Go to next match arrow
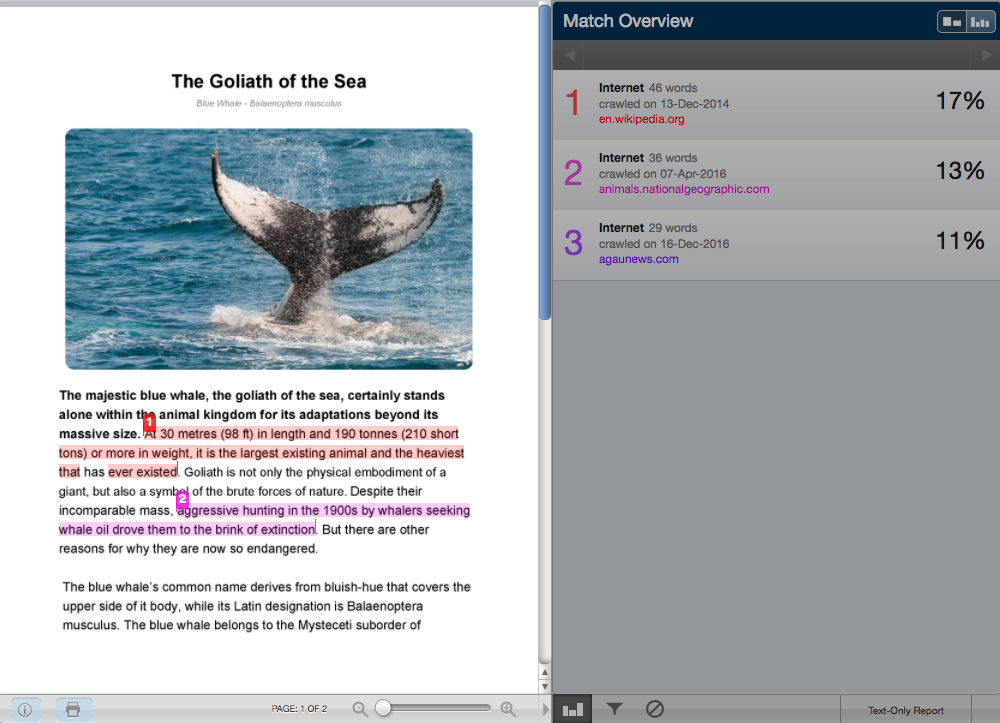The image size is (1000, 723). click(986, 55)
